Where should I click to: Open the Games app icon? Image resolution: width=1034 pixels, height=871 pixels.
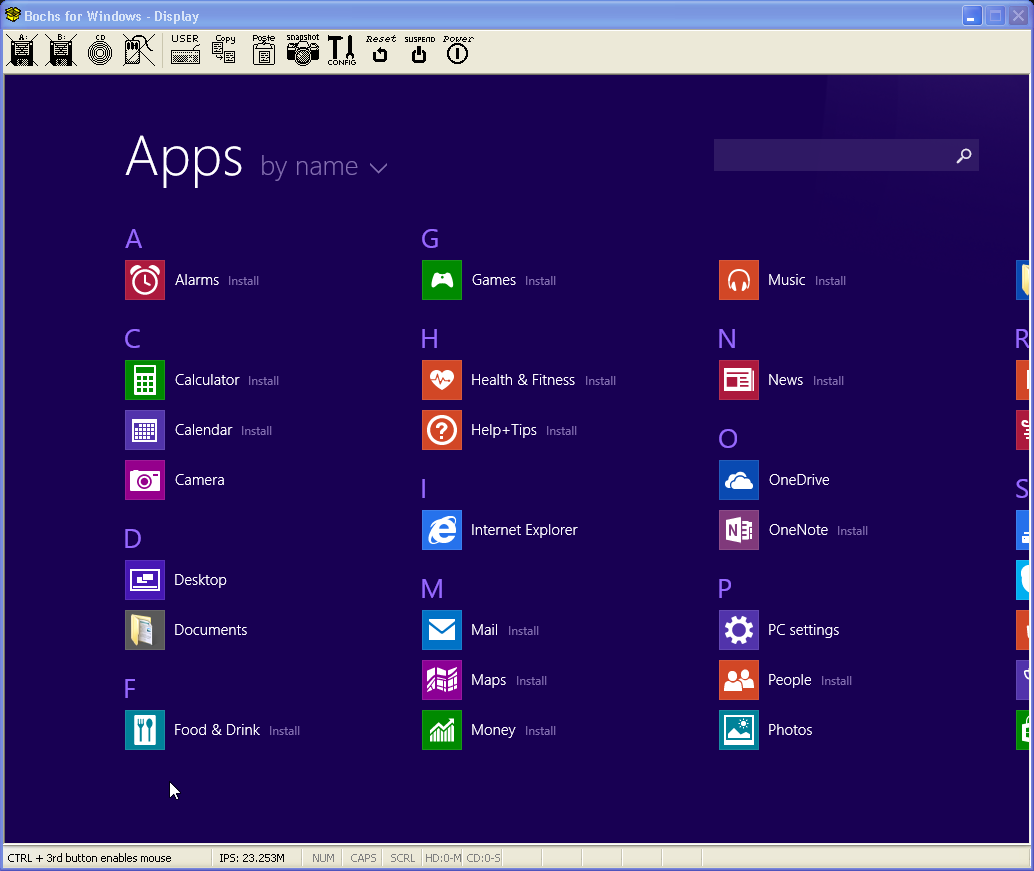442,280
